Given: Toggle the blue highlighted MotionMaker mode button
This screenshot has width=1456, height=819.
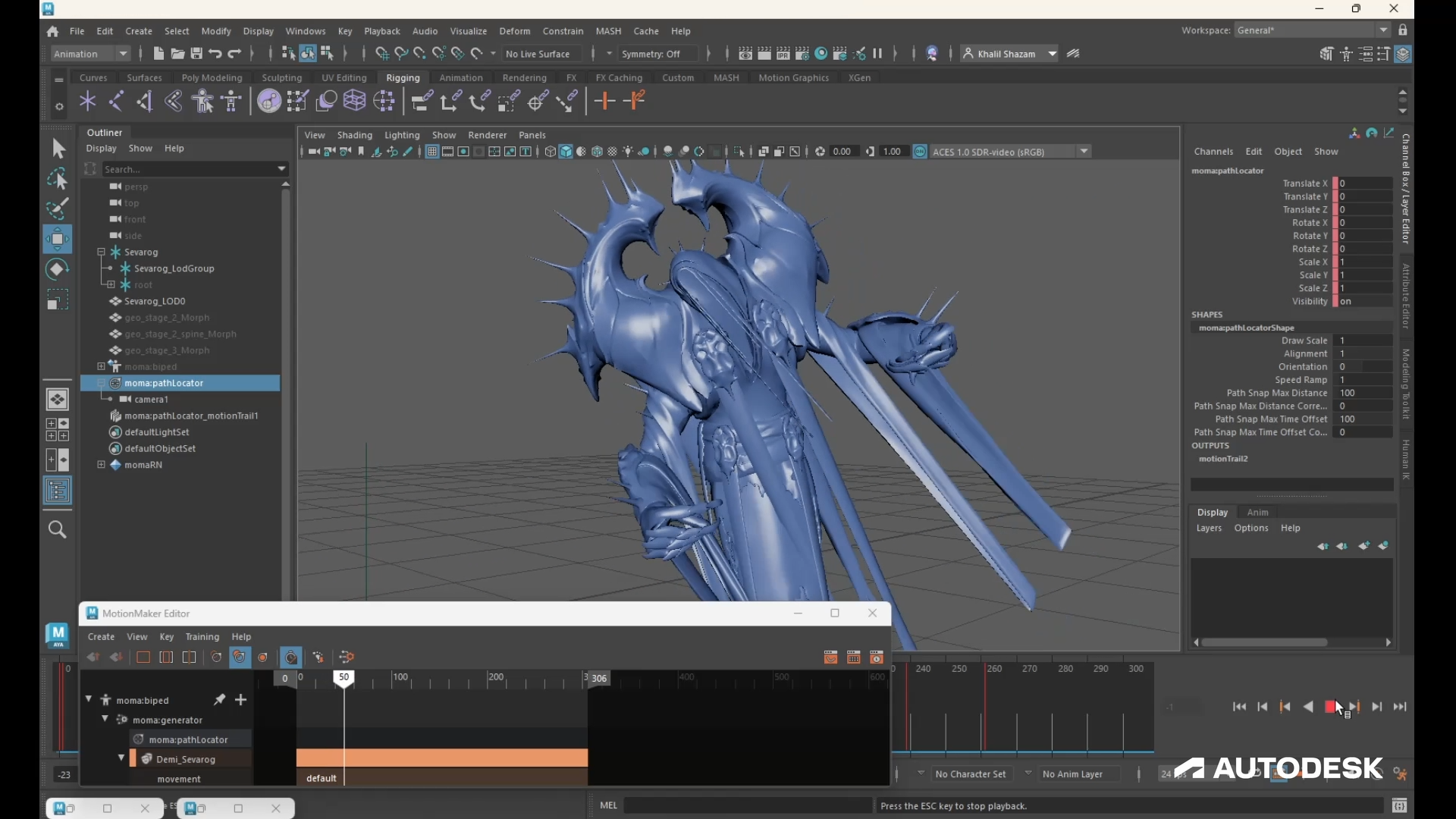Looking at the screenshot, I should [240, 657].
